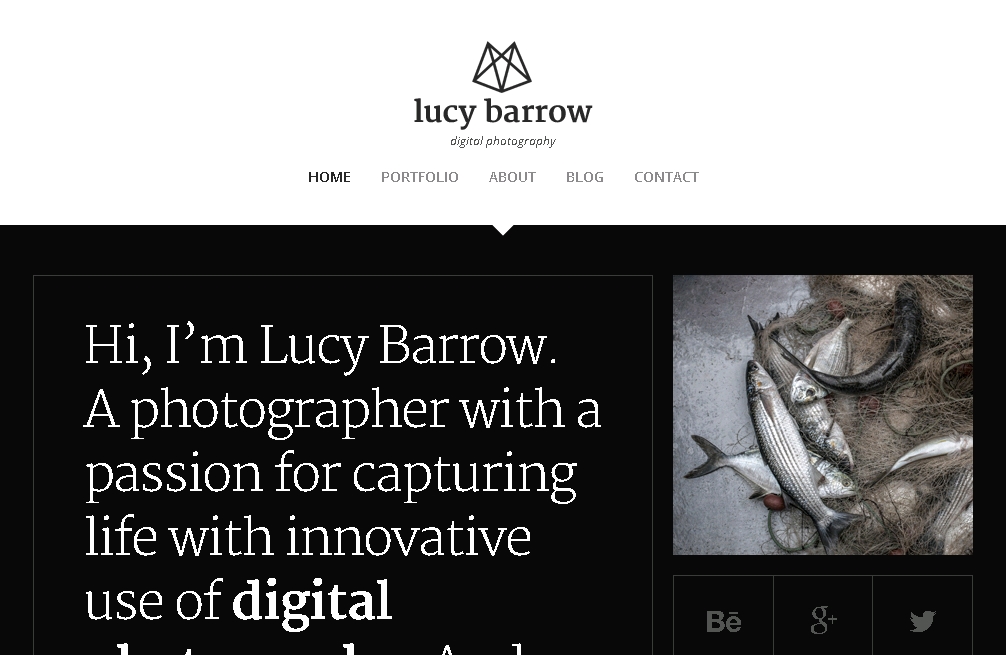
Task: Open the Google Plus social icon
Action: 823,620
